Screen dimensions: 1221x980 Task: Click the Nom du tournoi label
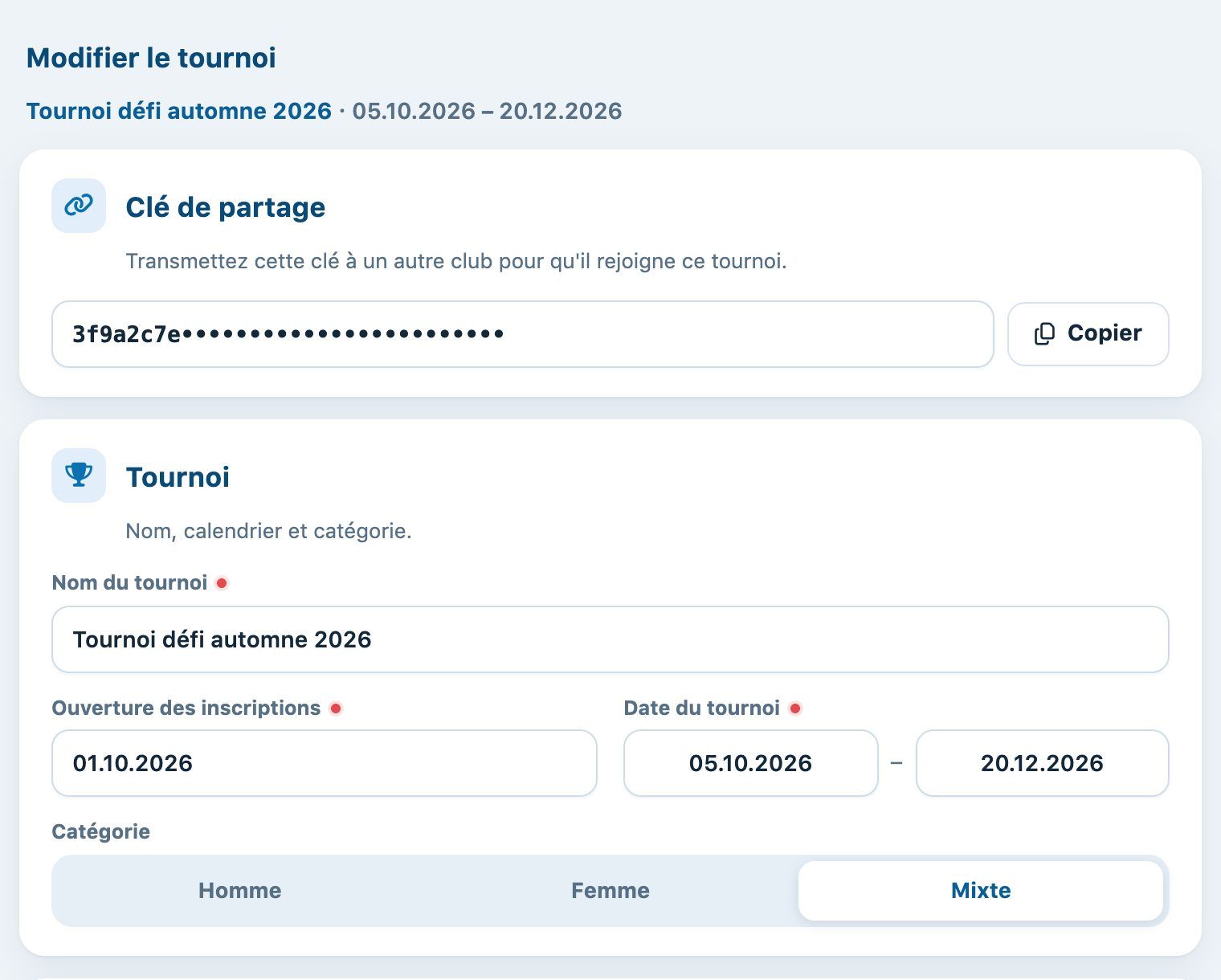tap(130, 582)
